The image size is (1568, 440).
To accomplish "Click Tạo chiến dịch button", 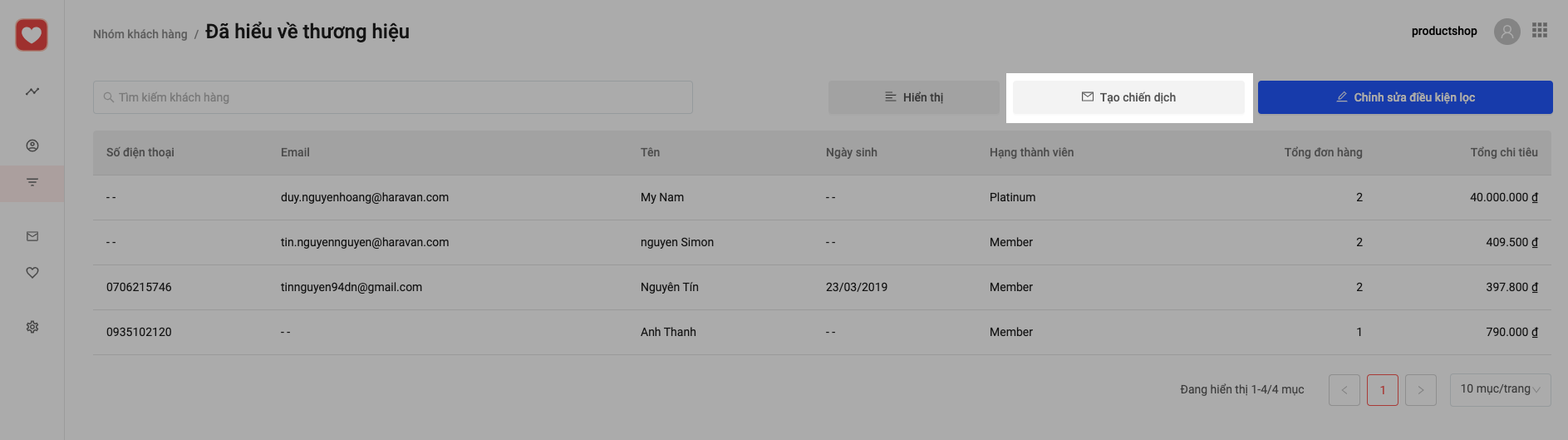I will click(1128, 97).
